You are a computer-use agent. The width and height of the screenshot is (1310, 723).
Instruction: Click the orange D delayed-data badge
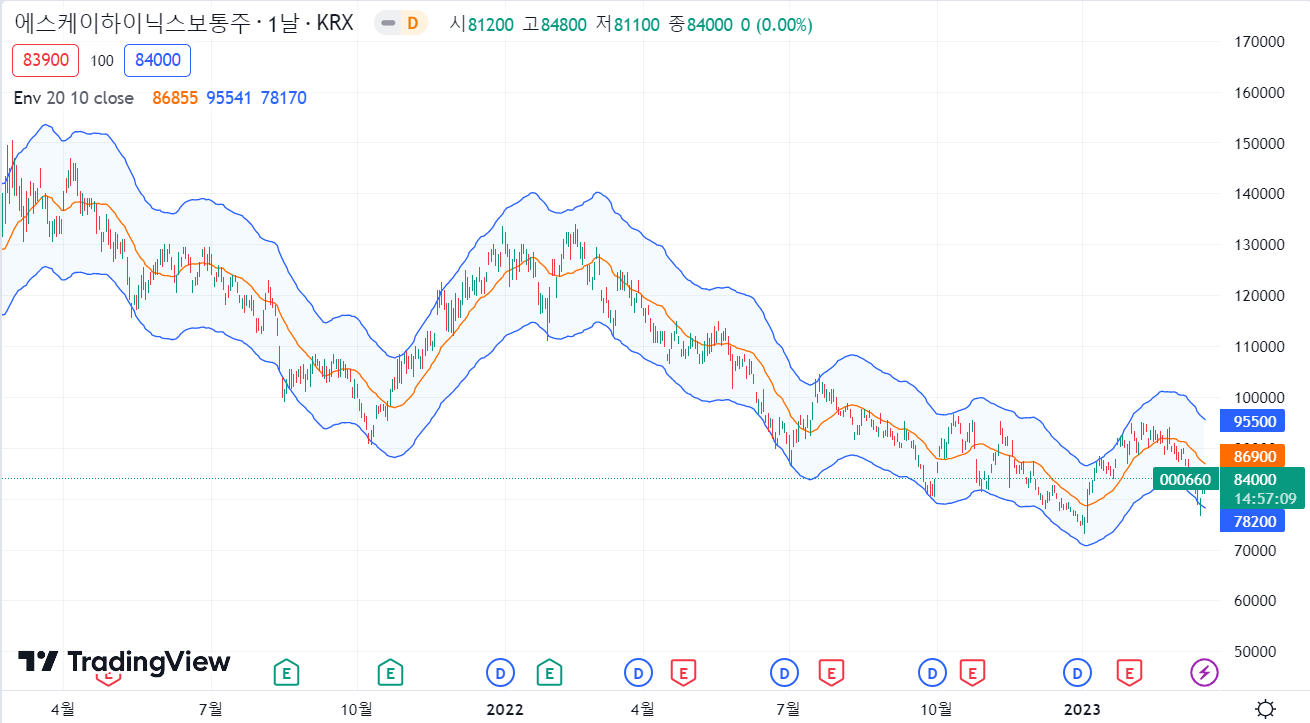click(x=412, y=23)
